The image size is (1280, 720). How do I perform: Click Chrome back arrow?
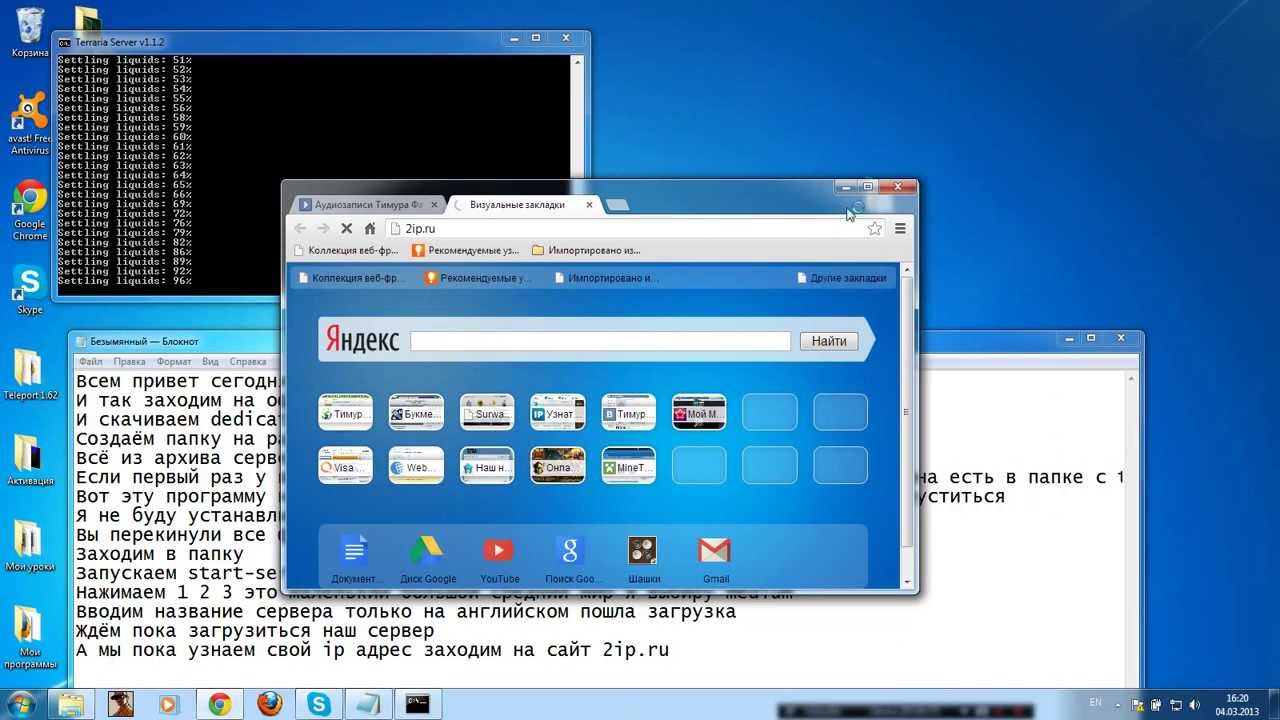click(300, 228)
